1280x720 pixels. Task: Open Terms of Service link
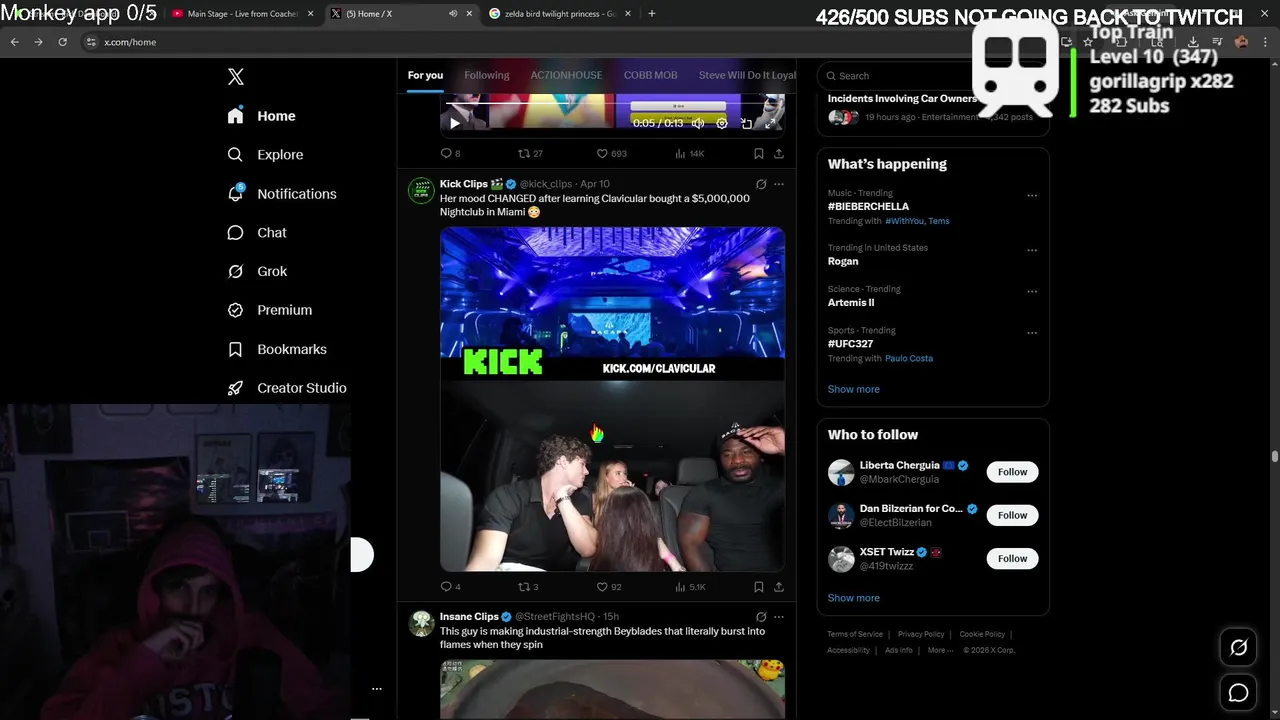(x=855, y=634)
